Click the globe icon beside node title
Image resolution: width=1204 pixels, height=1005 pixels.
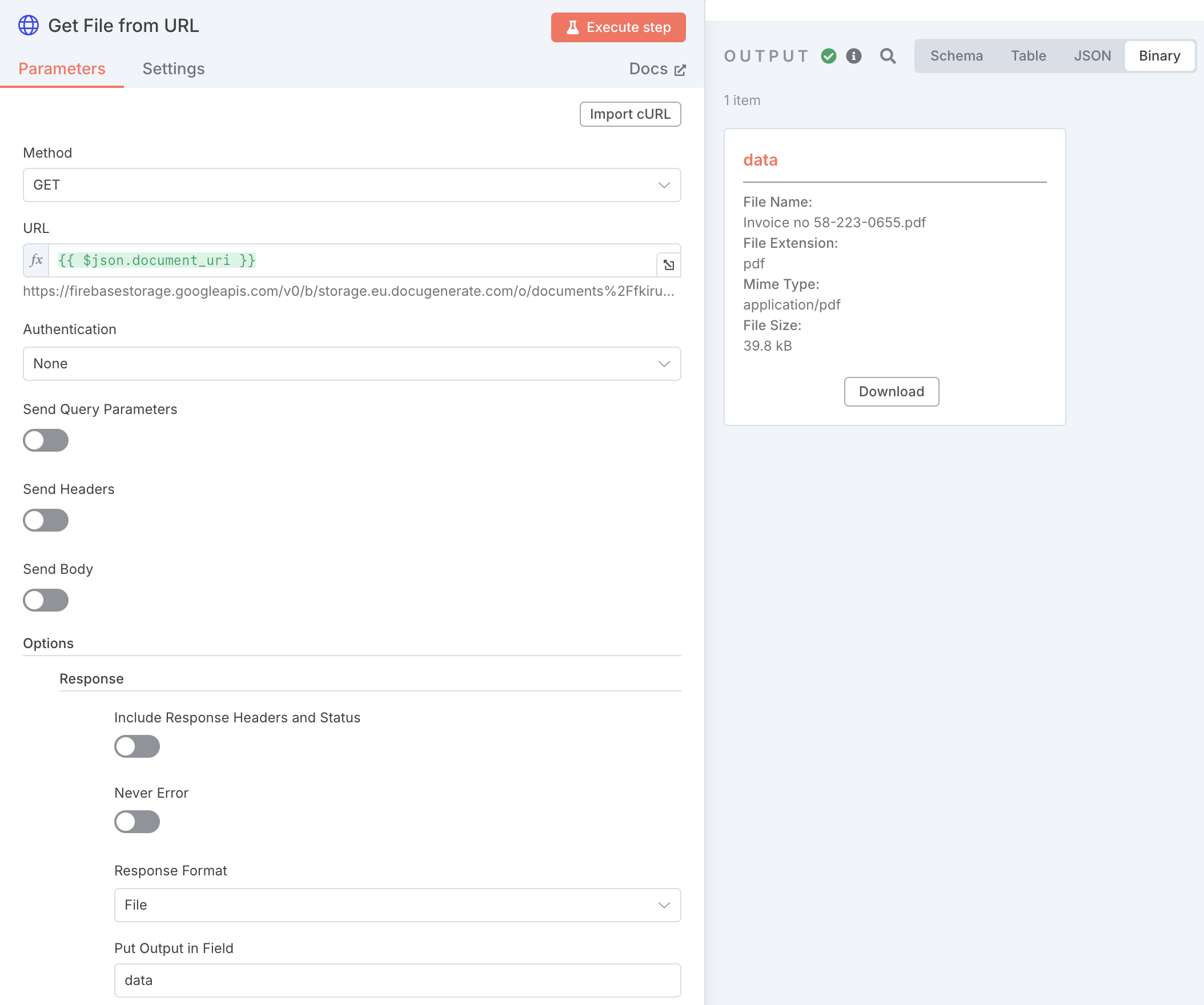point(28,26)
